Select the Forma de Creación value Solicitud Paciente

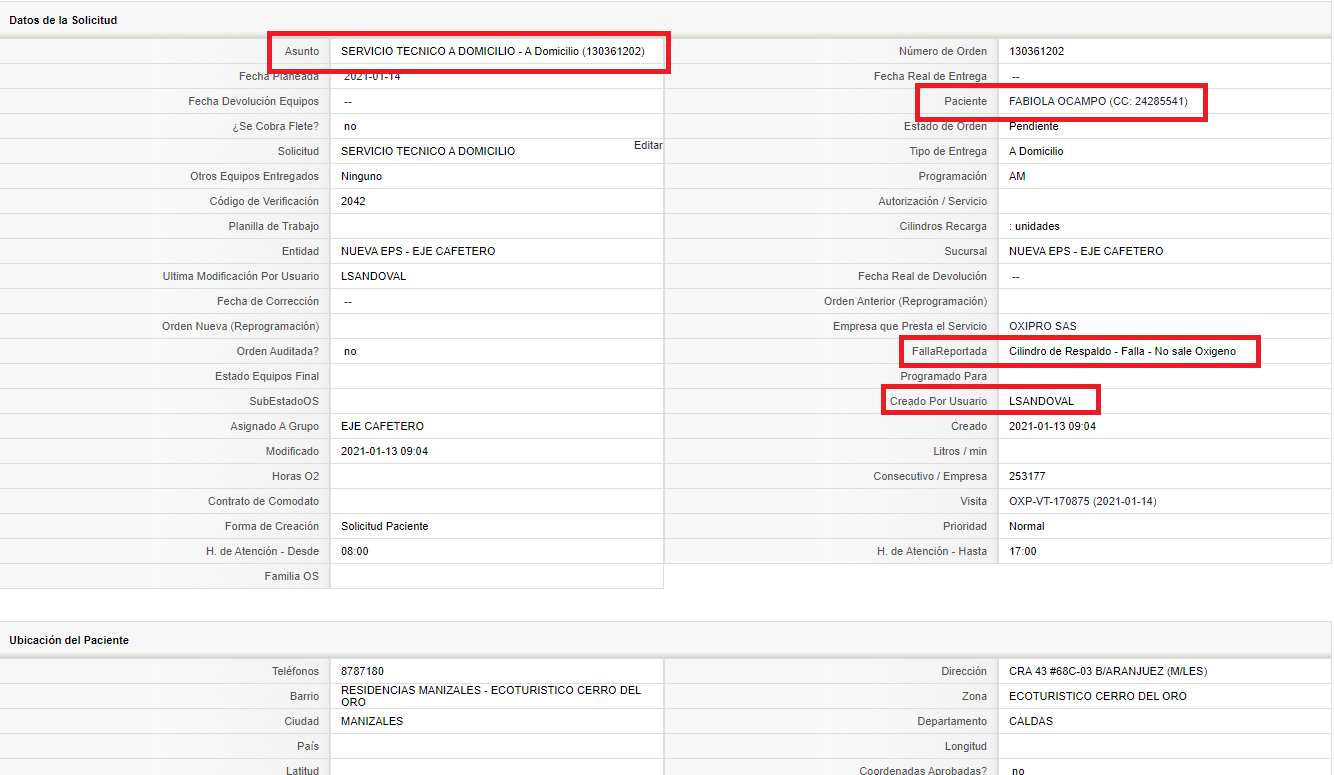pos(385,526)
